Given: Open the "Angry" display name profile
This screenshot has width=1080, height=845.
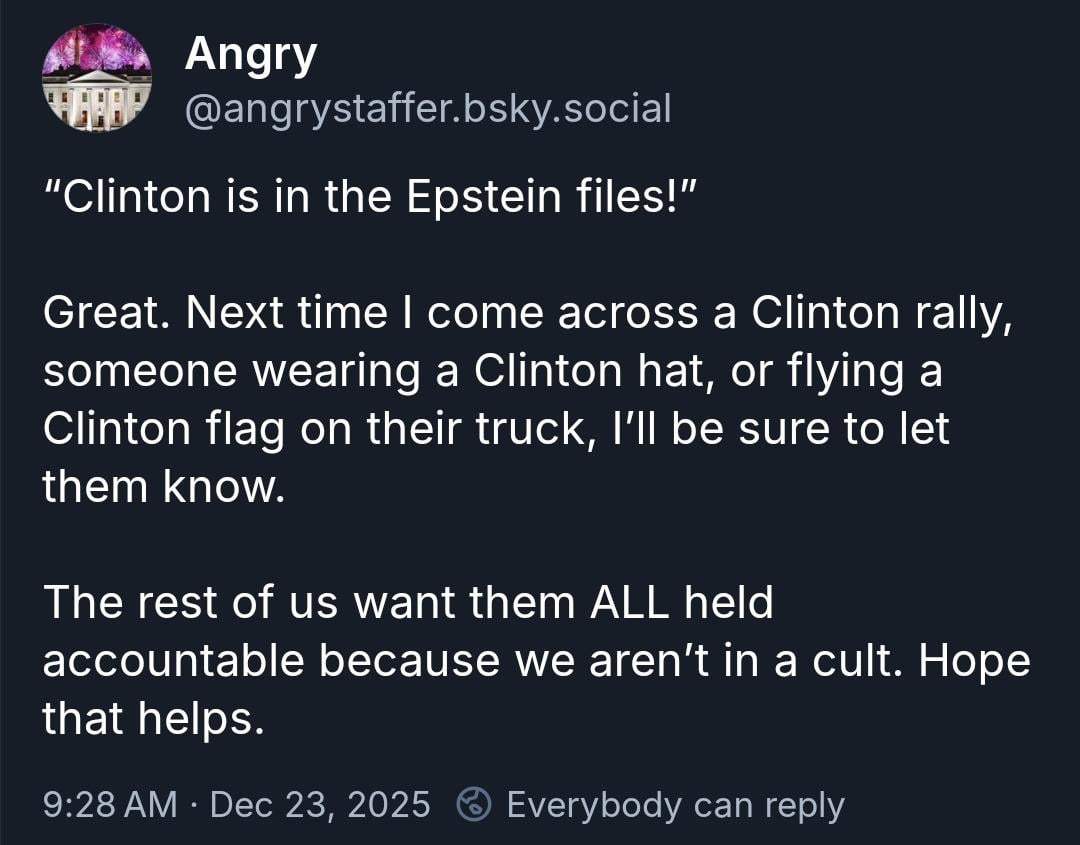Looking at the screenshot, I should pyautogui.click(x=250, y=55).
